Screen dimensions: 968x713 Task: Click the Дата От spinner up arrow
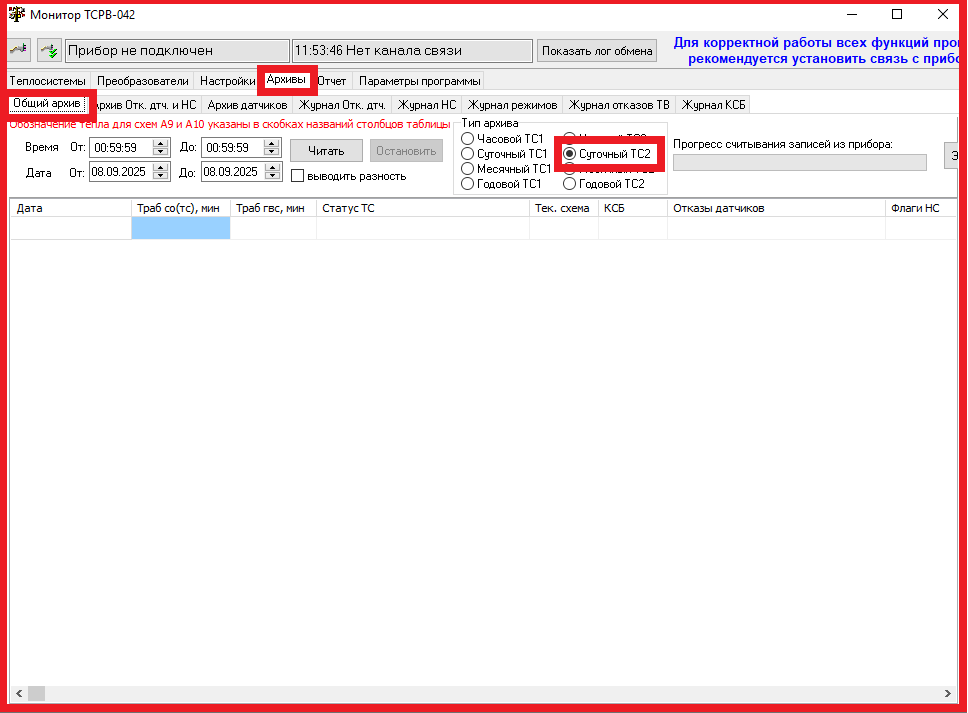coord(161,167)
